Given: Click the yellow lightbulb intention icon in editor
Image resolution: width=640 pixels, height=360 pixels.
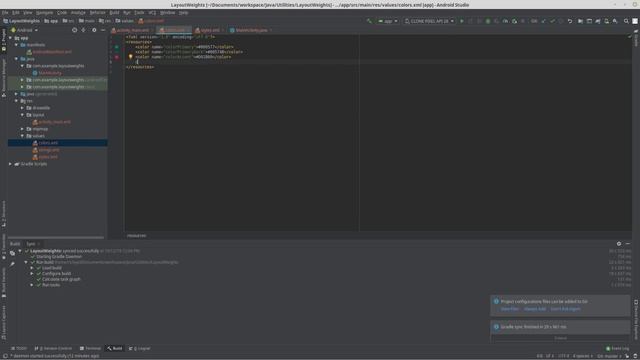Looking at the screenshot, I should pyautogui.click(x=131, y=57).
